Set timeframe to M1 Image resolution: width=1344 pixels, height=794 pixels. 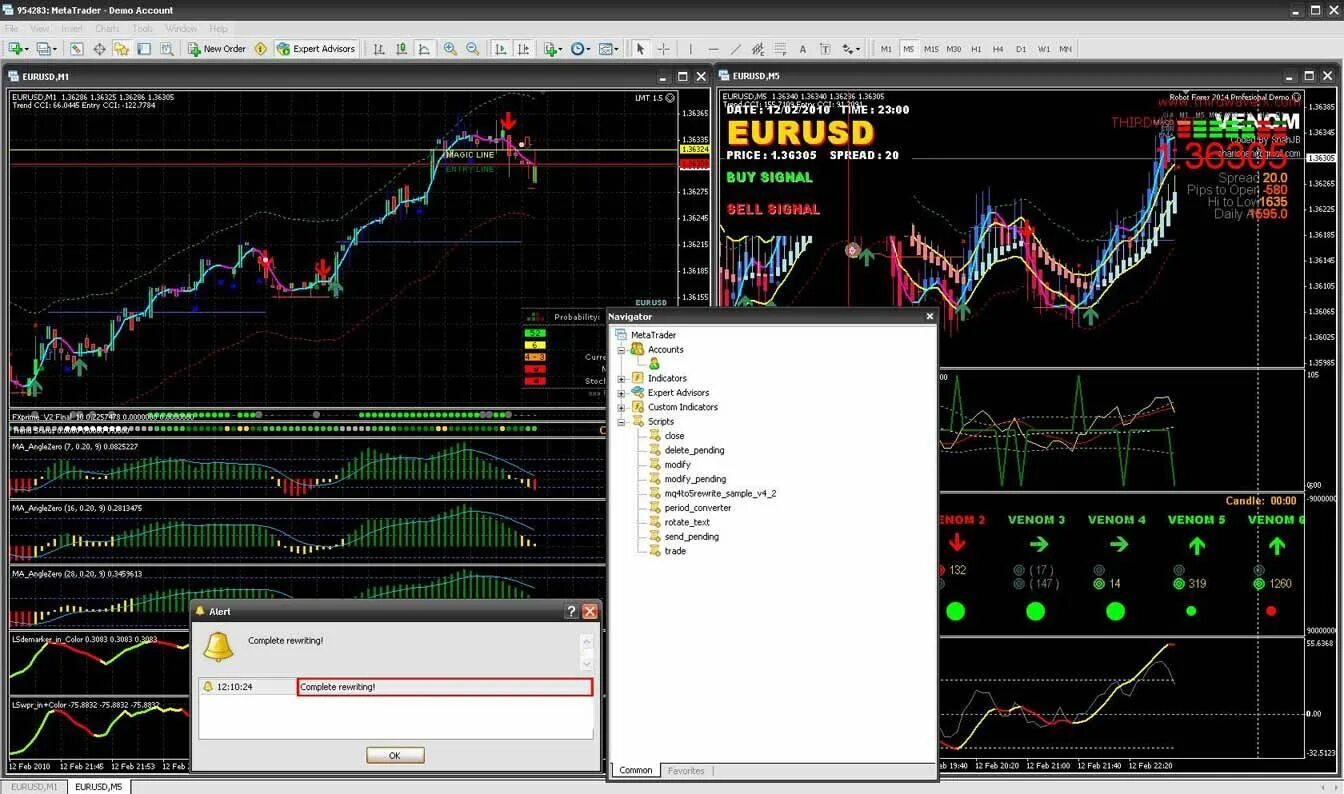tap(886, 49)
